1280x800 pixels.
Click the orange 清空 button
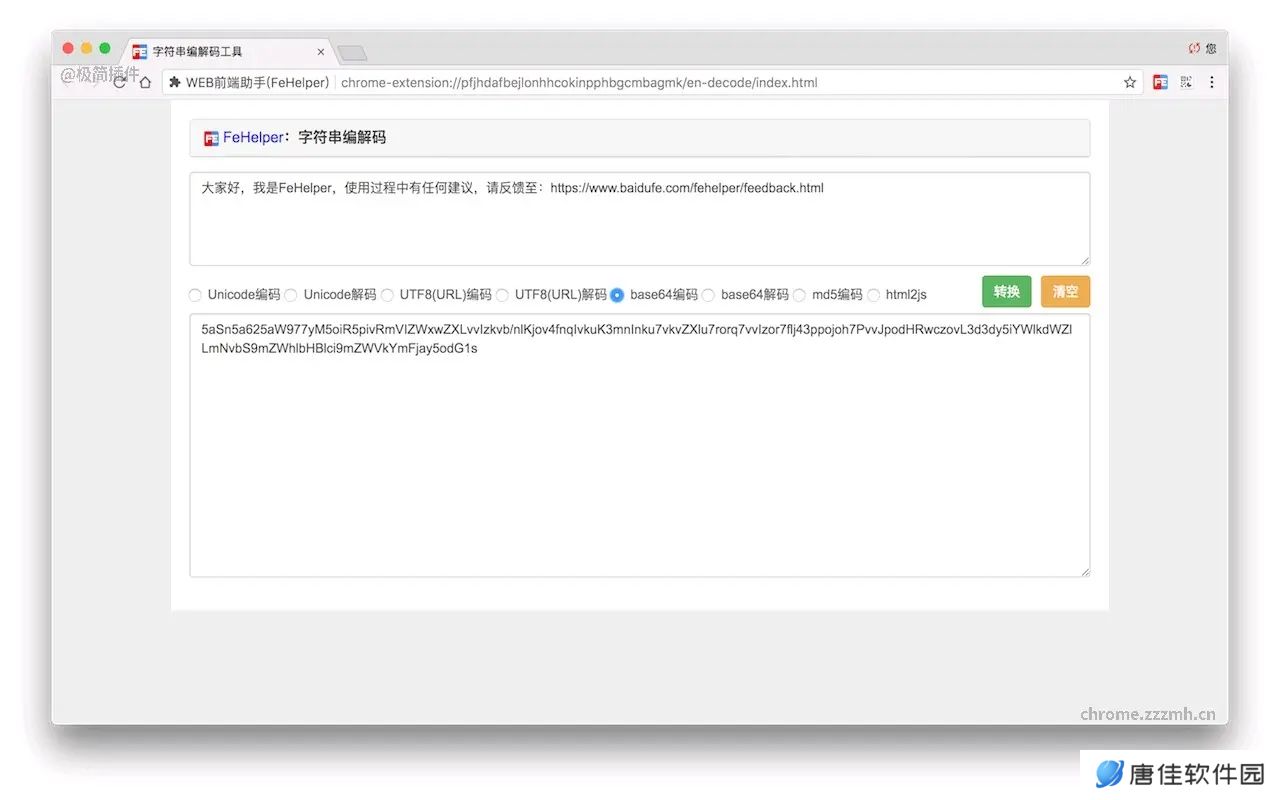coord(1065,291)
